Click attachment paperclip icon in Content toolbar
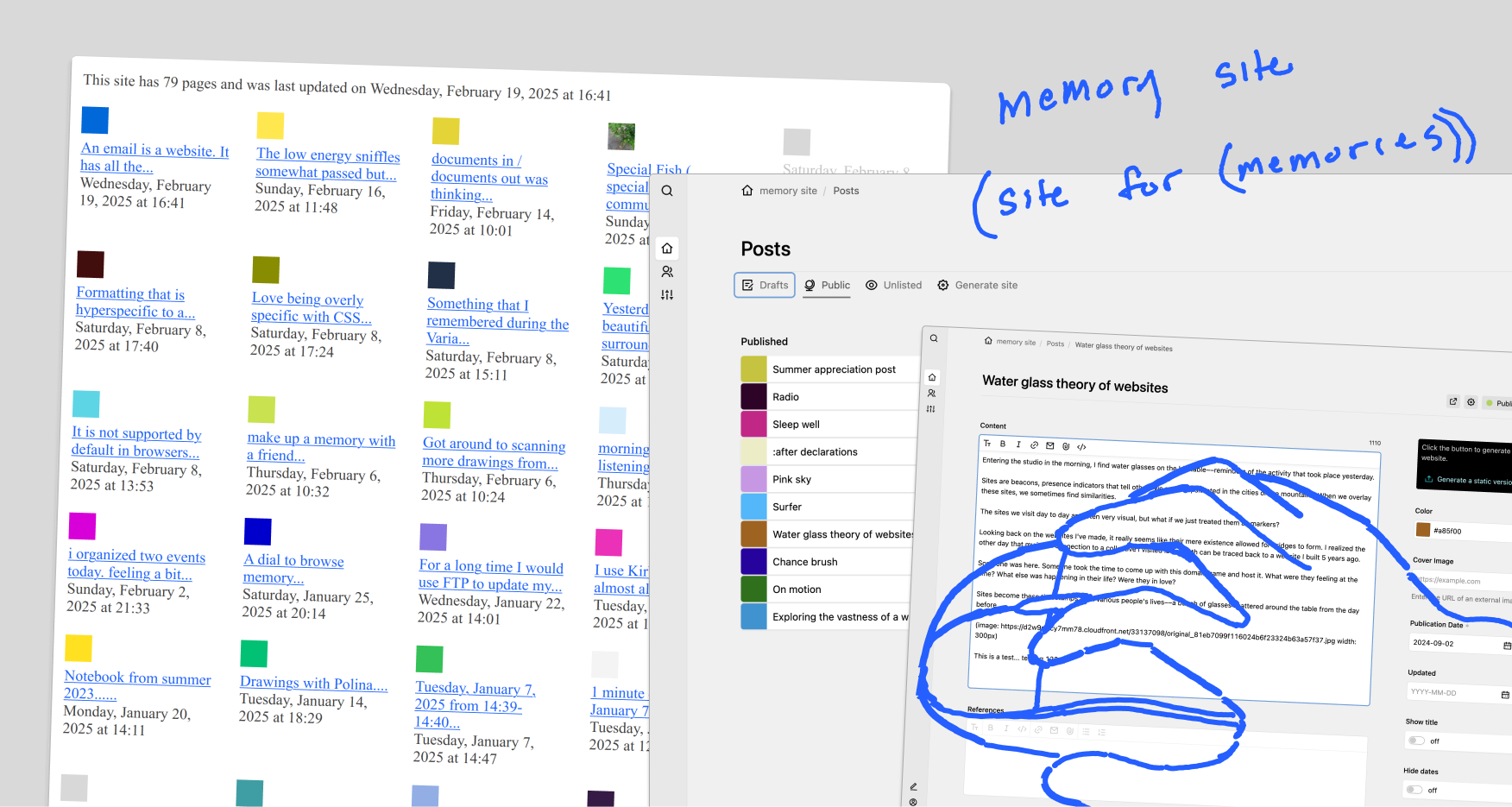The height and width of the screenshot is (807, 1512). 1066,446
